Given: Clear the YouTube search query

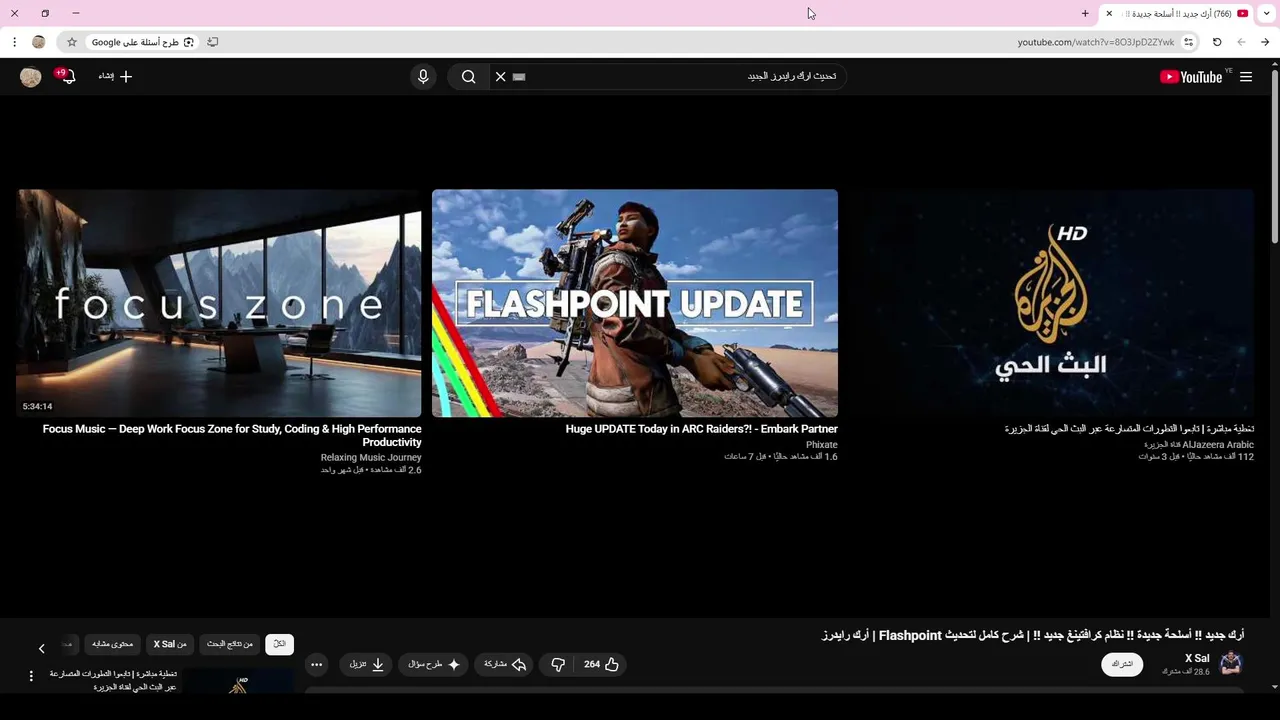Looking at the screenshot, I should [501, 77].
